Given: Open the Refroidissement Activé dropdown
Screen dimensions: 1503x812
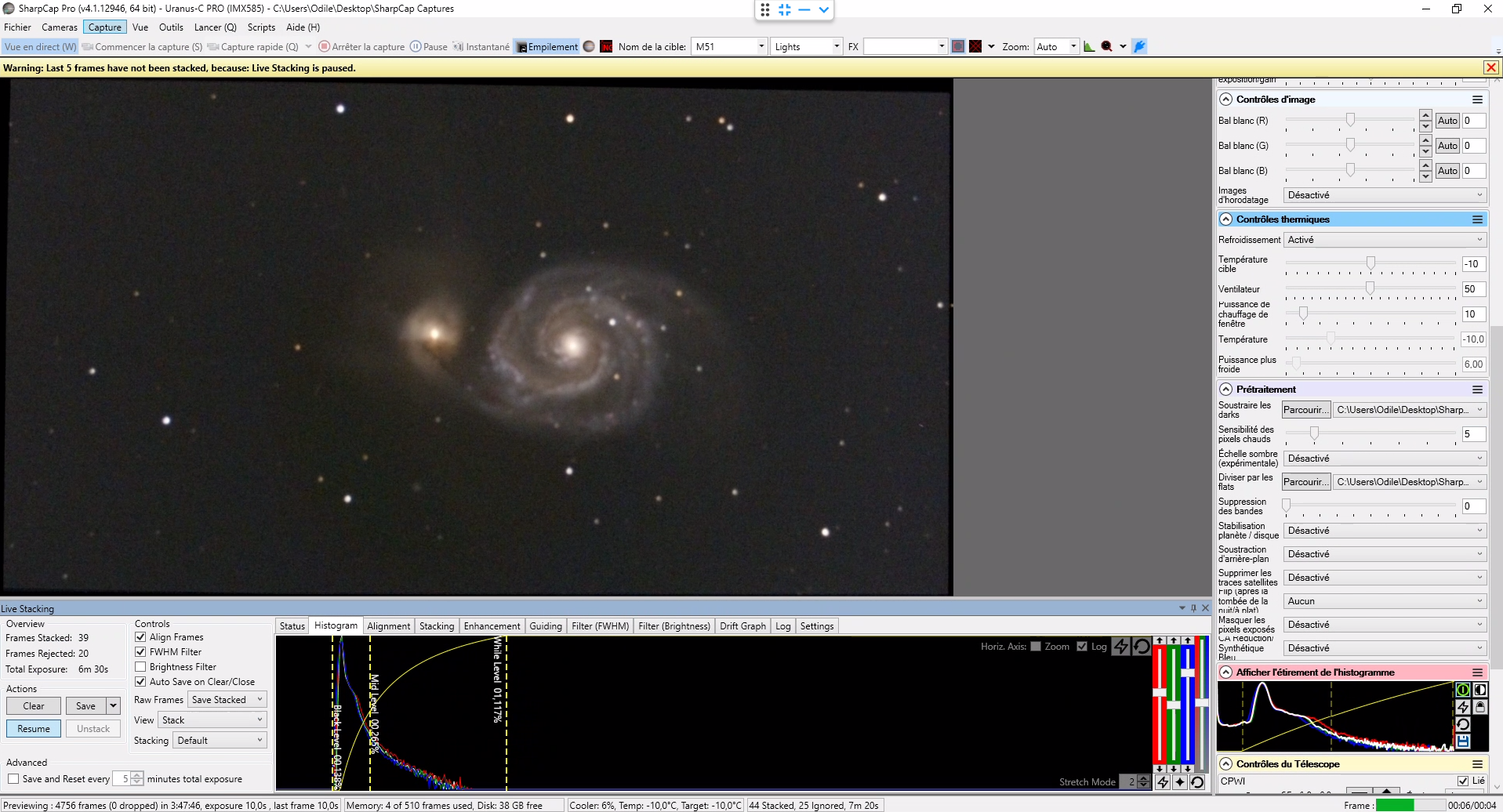Looking at the screenshot, I should (1385, 240).
